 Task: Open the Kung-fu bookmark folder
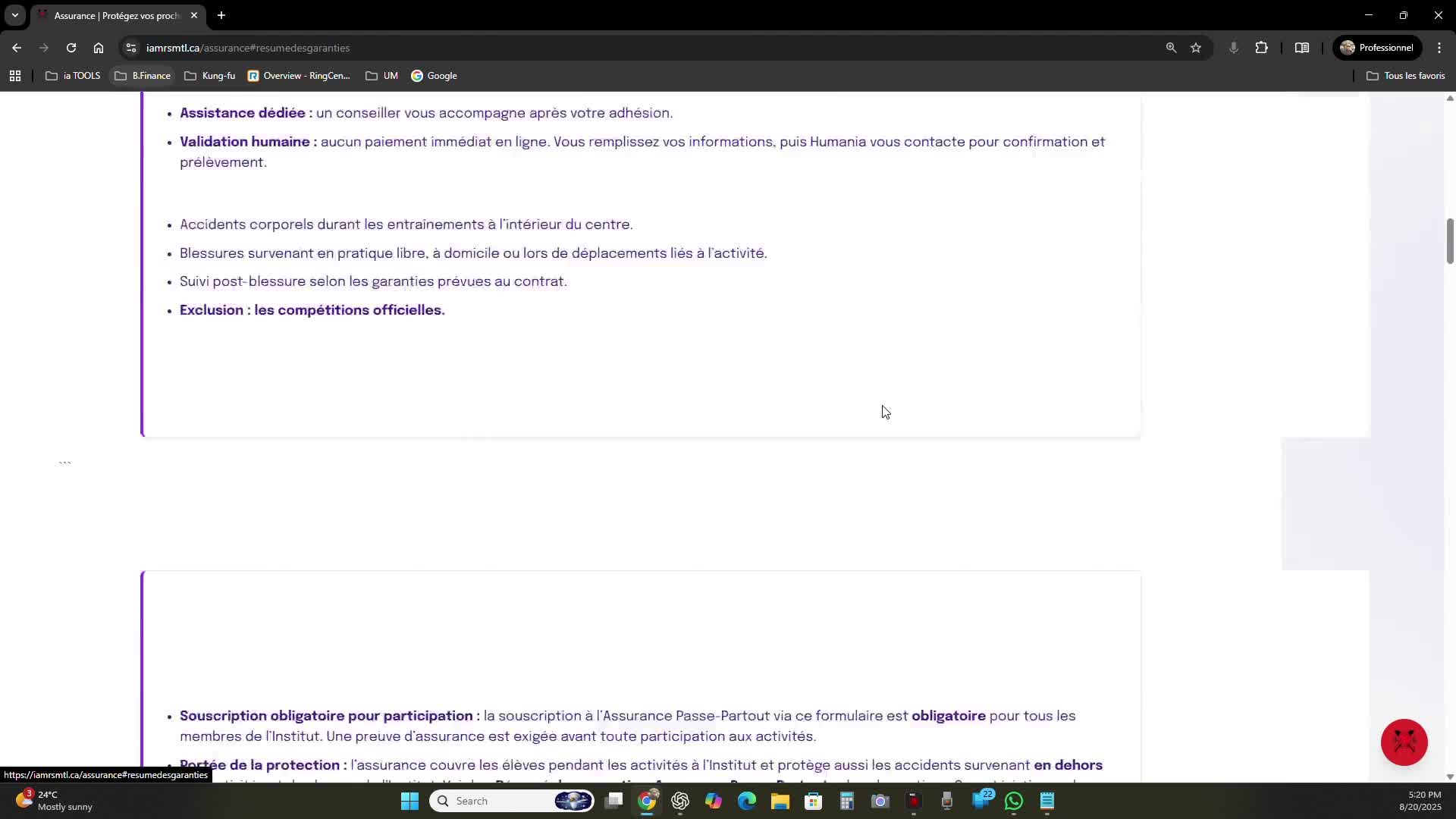tap(210, 76)
